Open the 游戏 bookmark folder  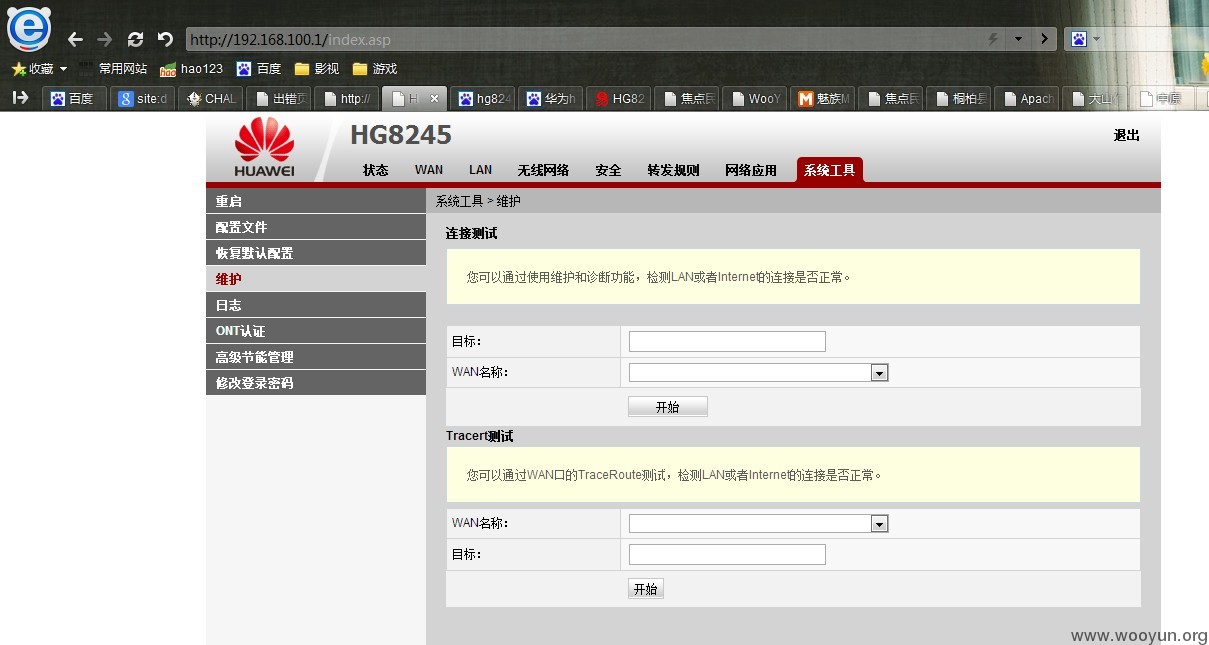375,69
